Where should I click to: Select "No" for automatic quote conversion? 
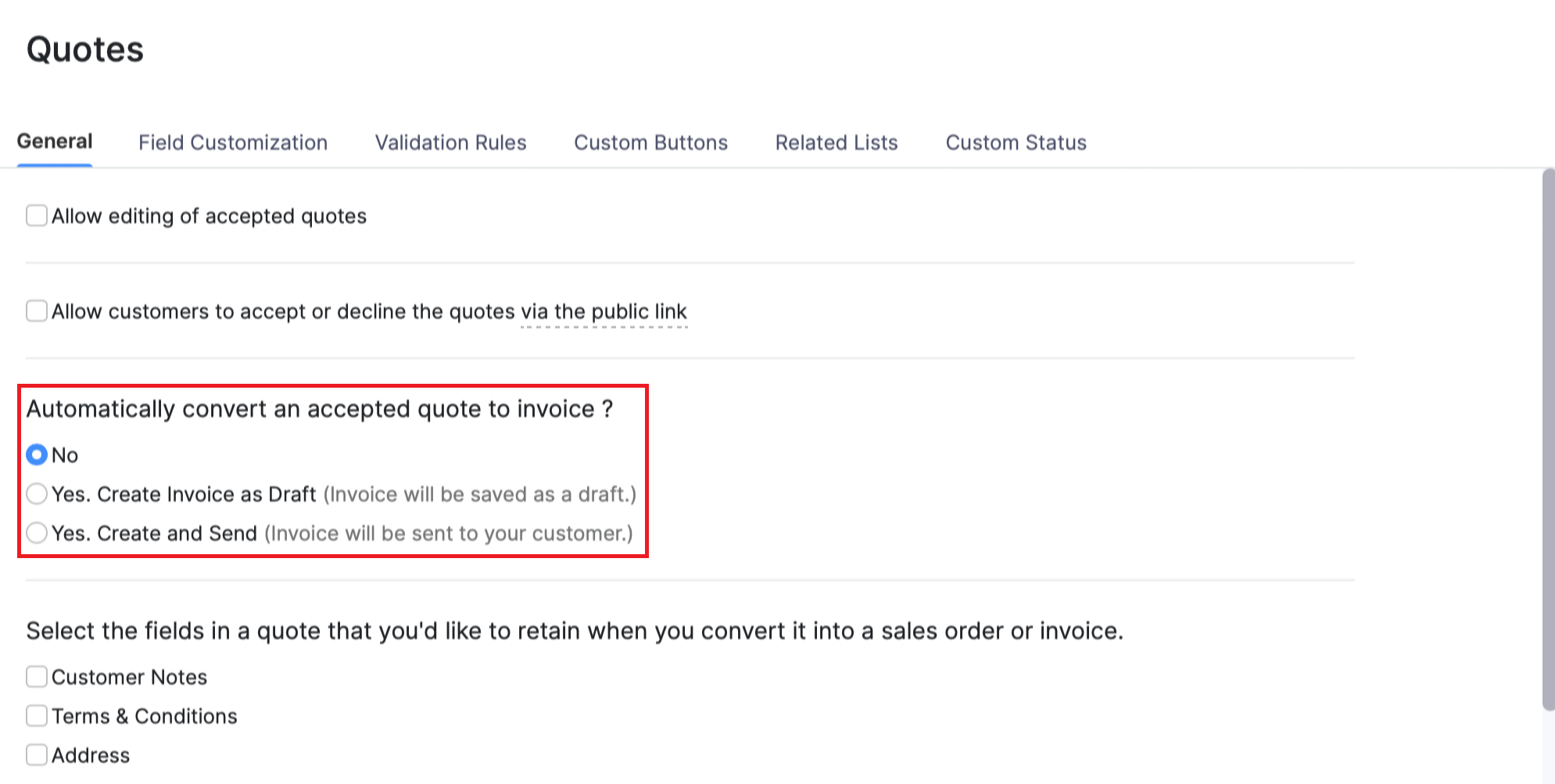click(x=36, y=454)
